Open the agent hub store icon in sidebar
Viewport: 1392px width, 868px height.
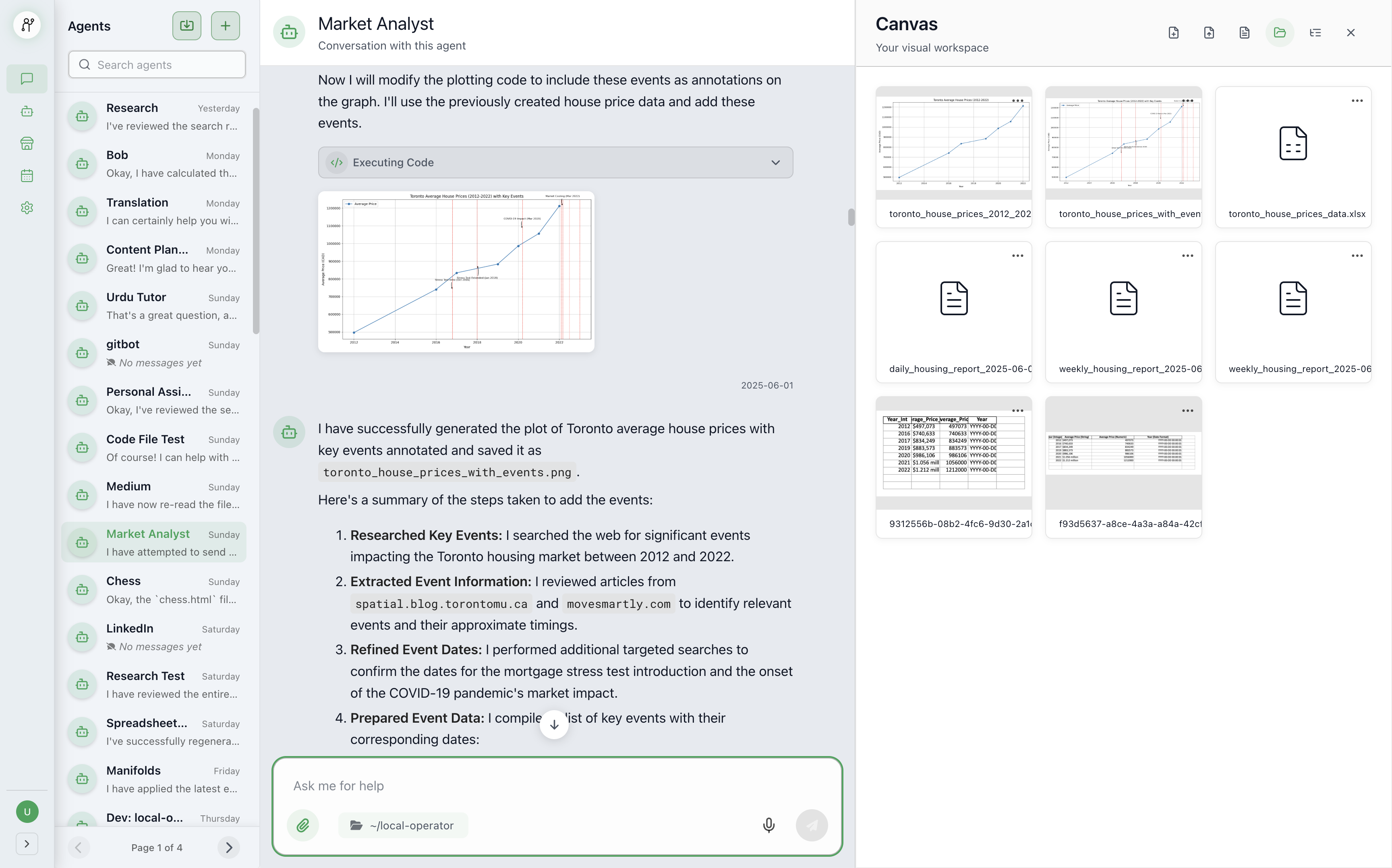click(27, 143)
